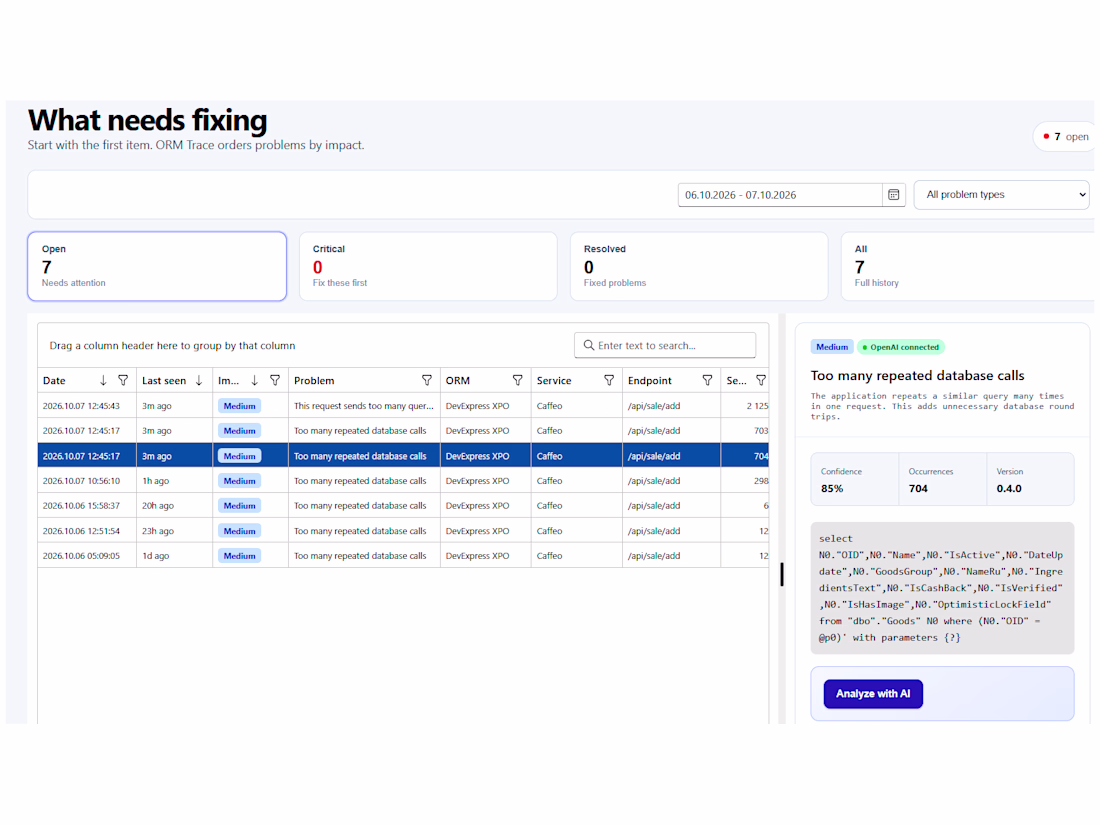Click the 'This request sends too many quer...' cell
Viewport: 1100px width, 825px height.
pos(363,406)
